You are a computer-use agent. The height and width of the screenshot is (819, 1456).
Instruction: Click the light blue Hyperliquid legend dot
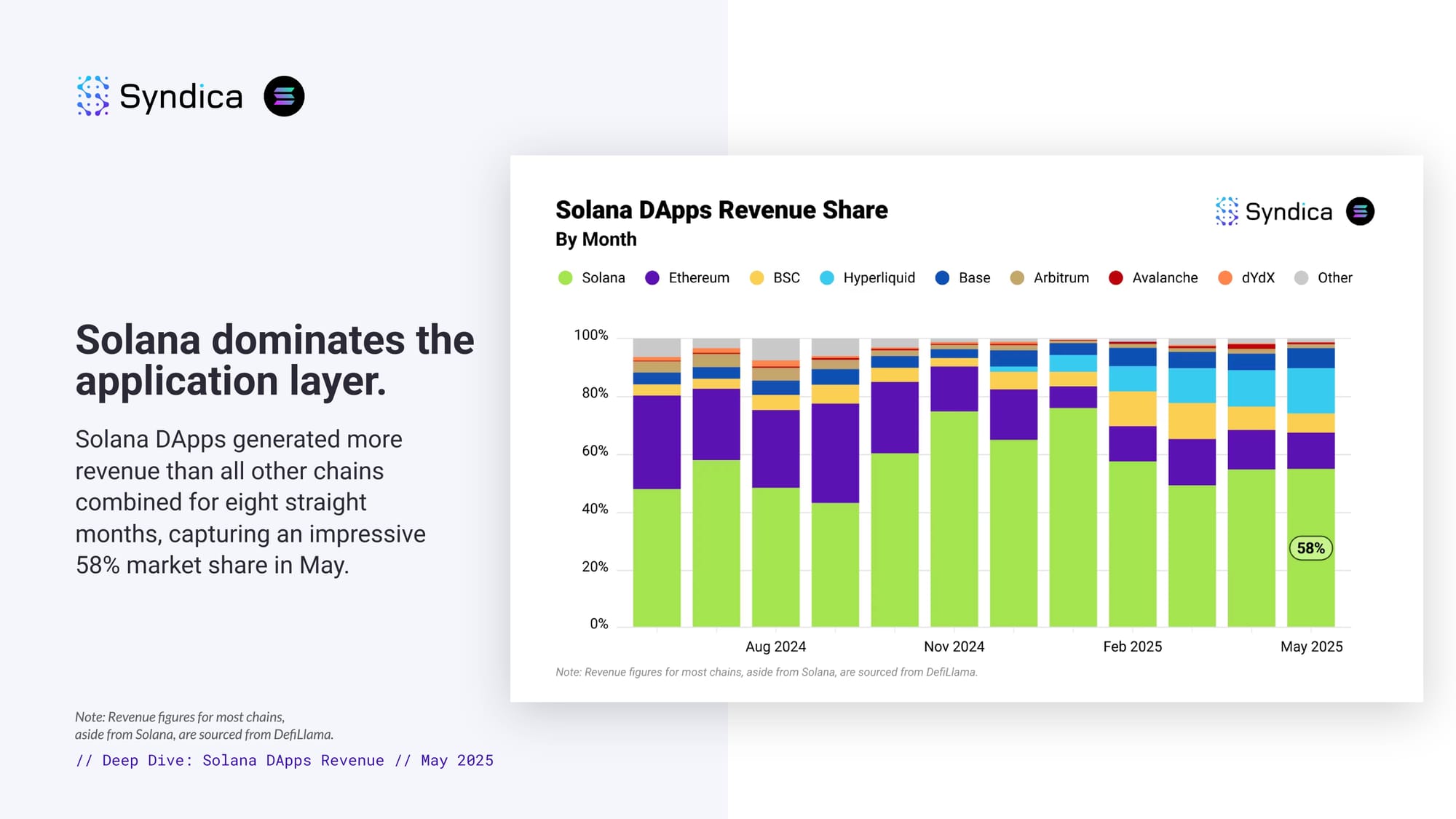click(x=826, y=277)
